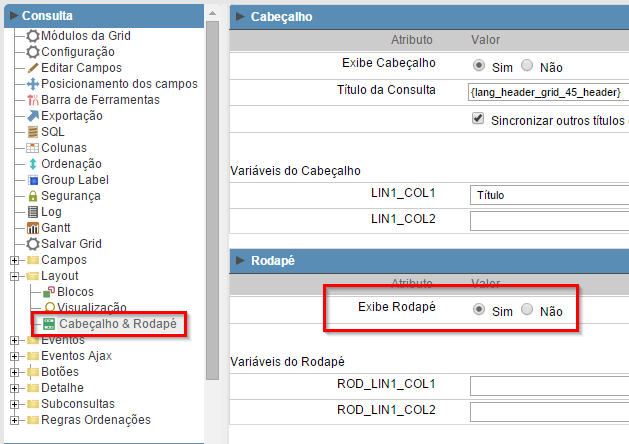
Task: Expand the Campos folder
Action: 15,260
